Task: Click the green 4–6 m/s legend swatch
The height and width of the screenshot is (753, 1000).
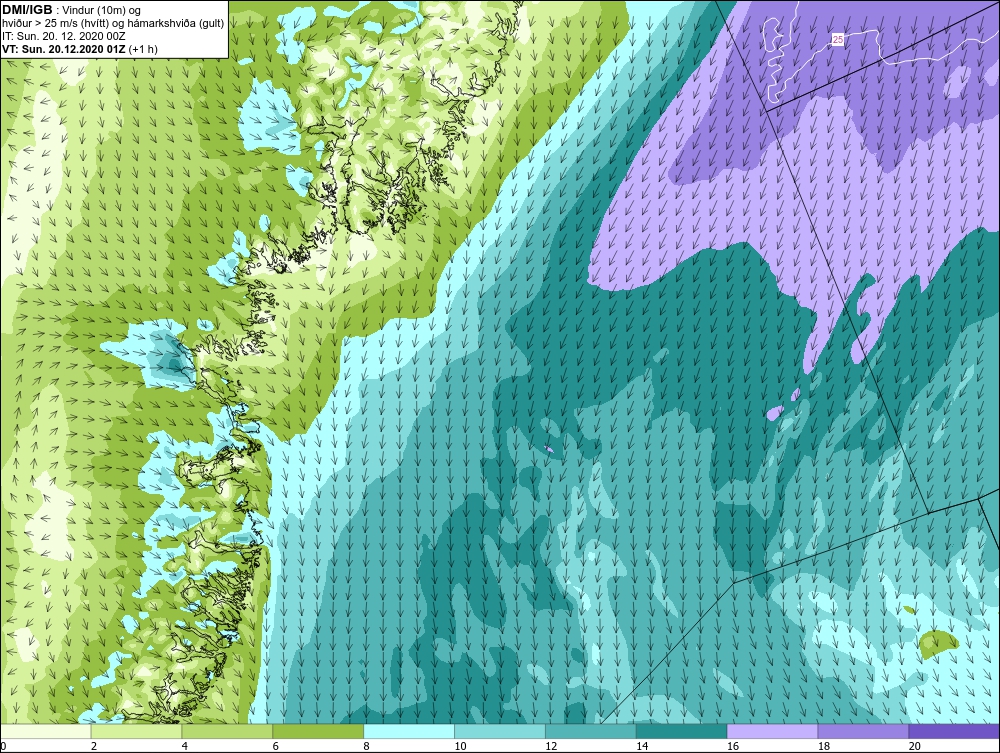Action: tap(227, 731)
